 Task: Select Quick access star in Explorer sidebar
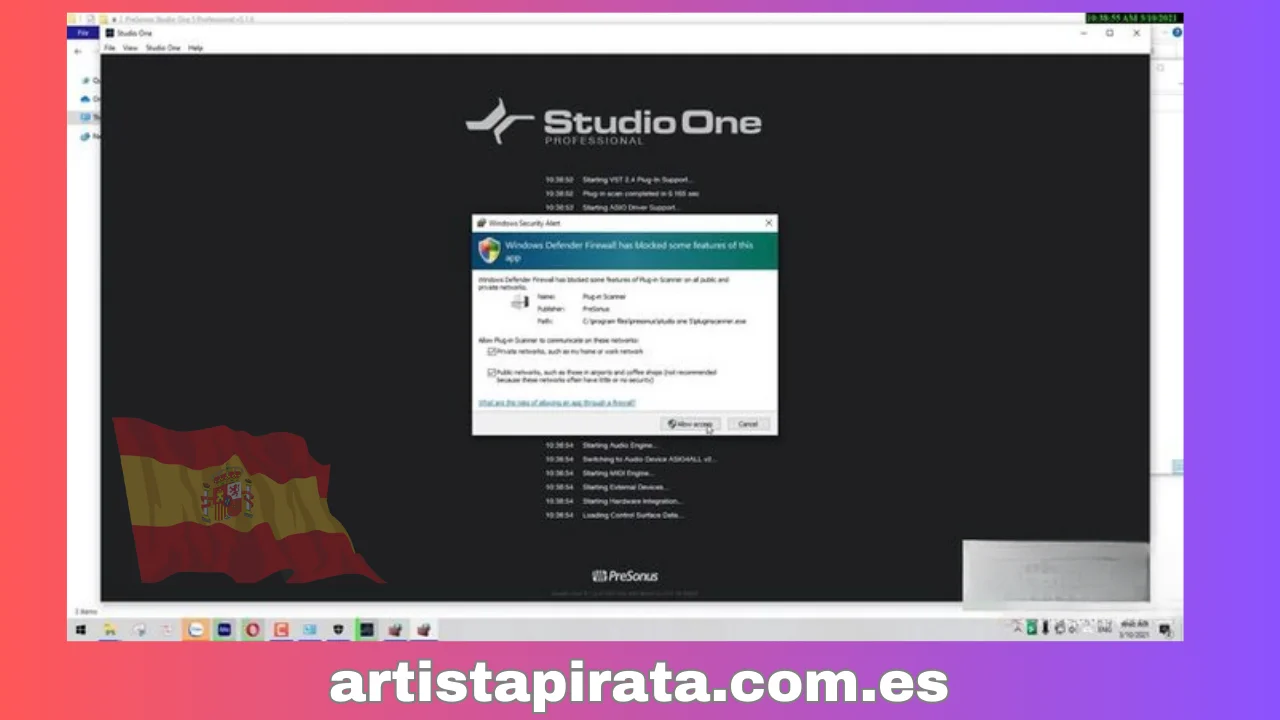coord(86,80)
